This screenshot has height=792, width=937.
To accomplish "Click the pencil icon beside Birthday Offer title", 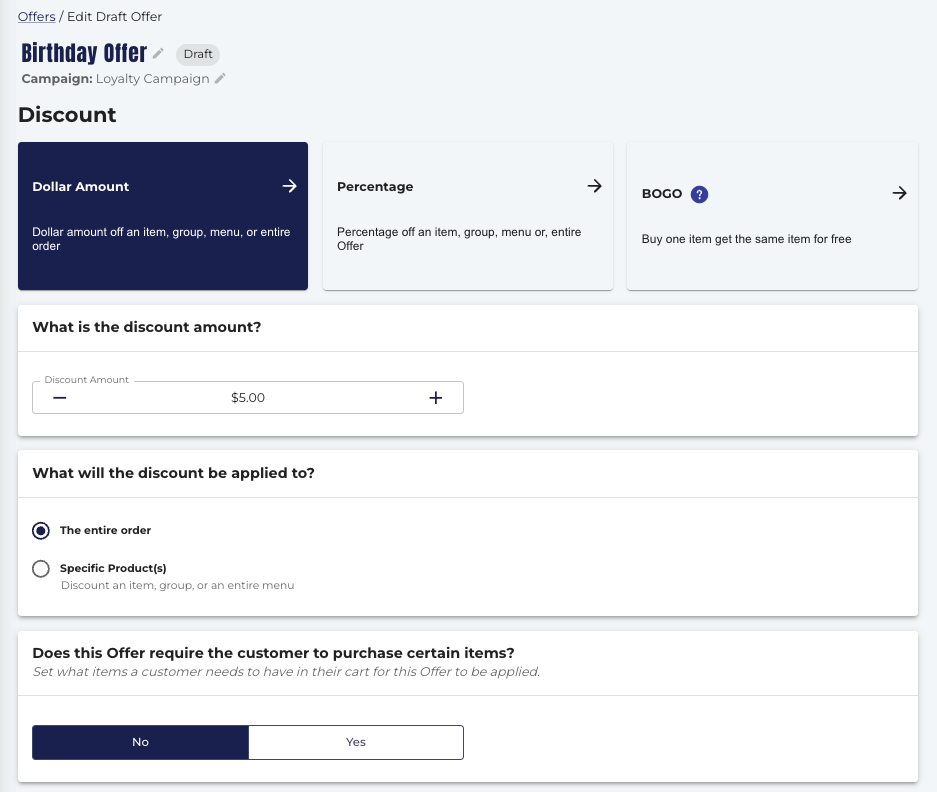I will click(x=158, y=54).
